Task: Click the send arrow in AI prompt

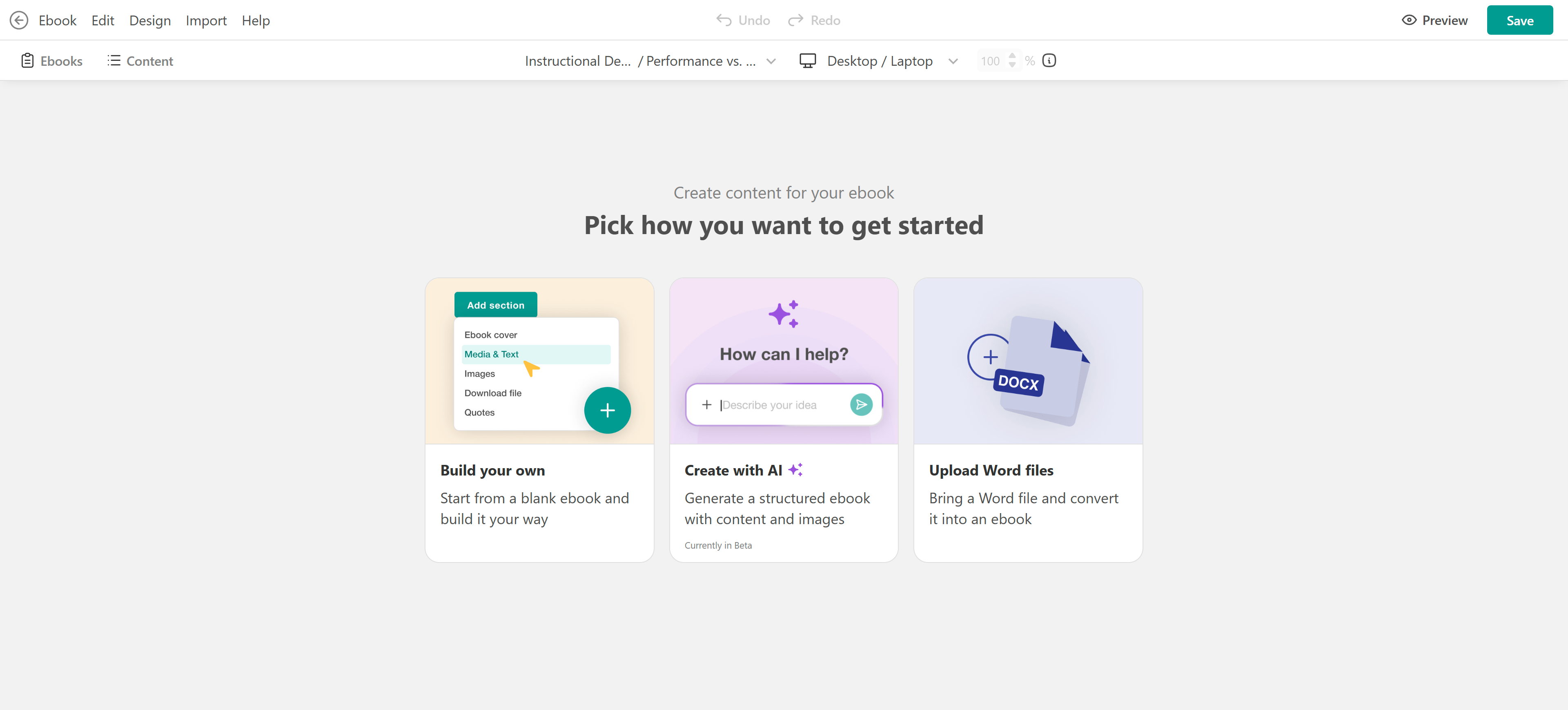Action: 861,404
